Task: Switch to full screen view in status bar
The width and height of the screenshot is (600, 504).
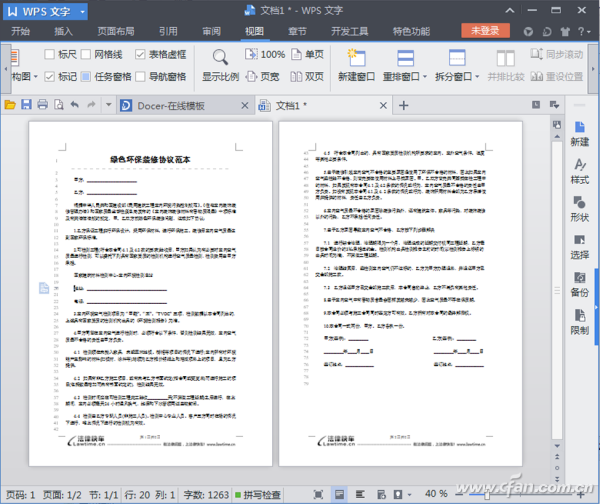Action: 318,494
